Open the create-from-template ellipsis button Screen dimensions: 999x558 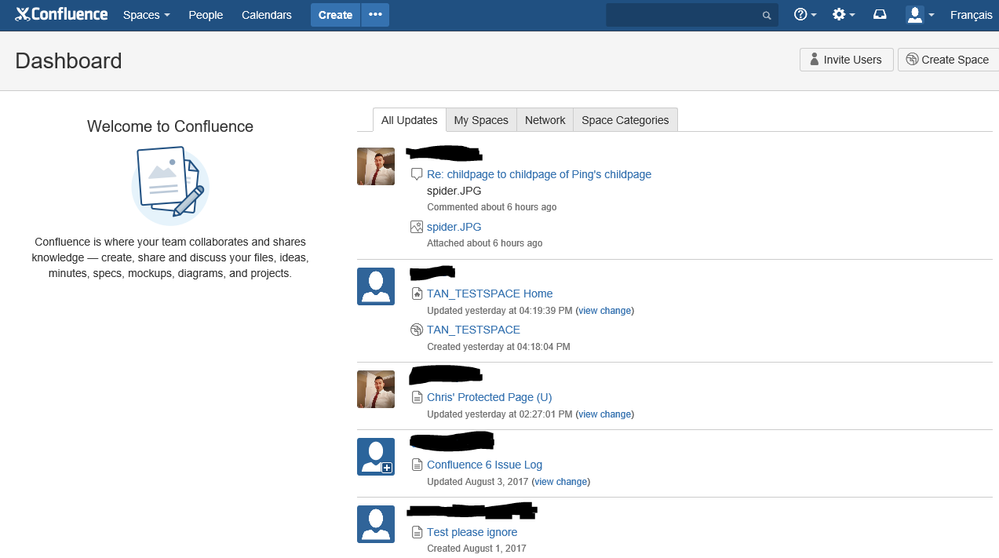click(375, 15)
